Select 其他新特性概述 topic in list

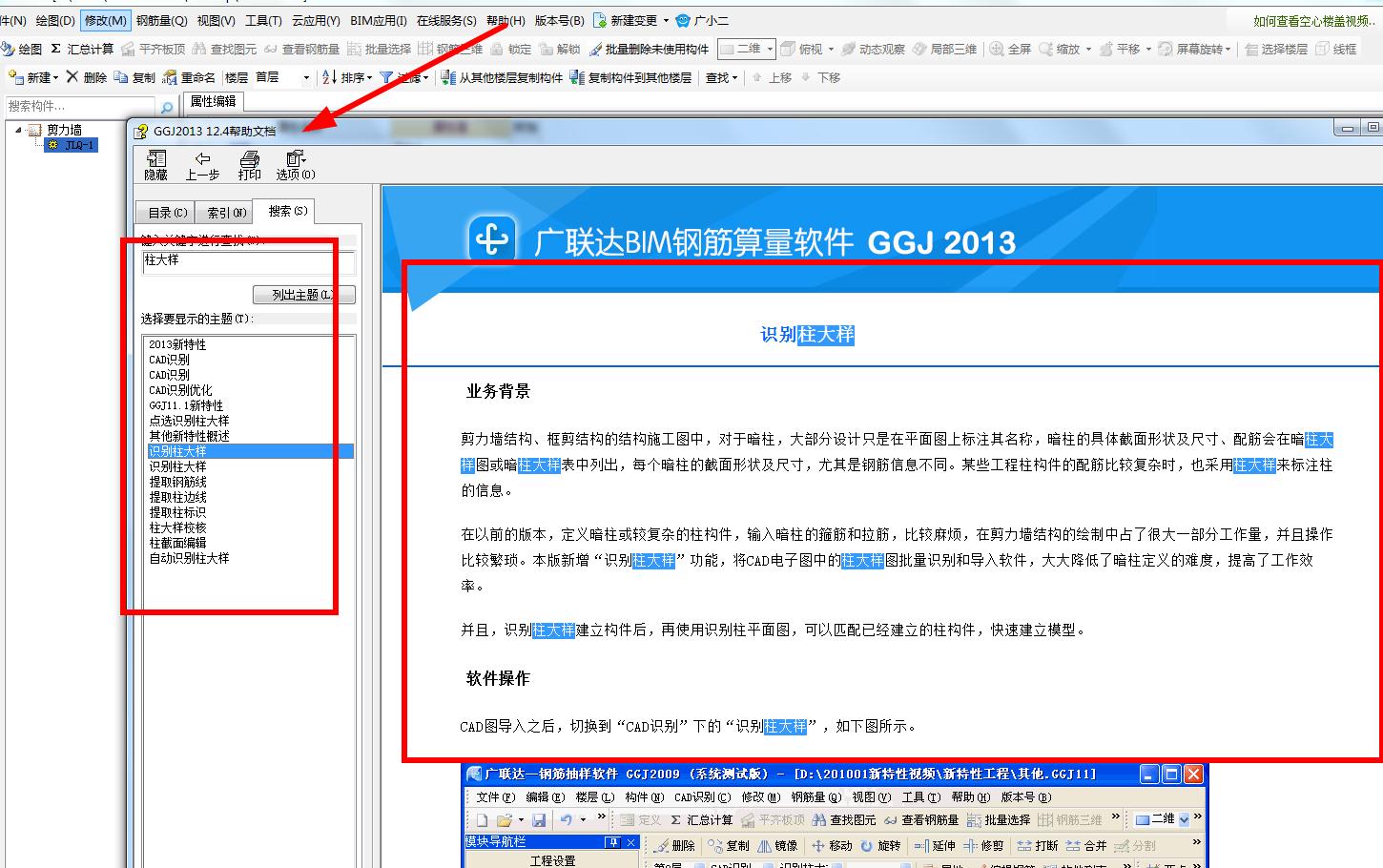(189, 436)
